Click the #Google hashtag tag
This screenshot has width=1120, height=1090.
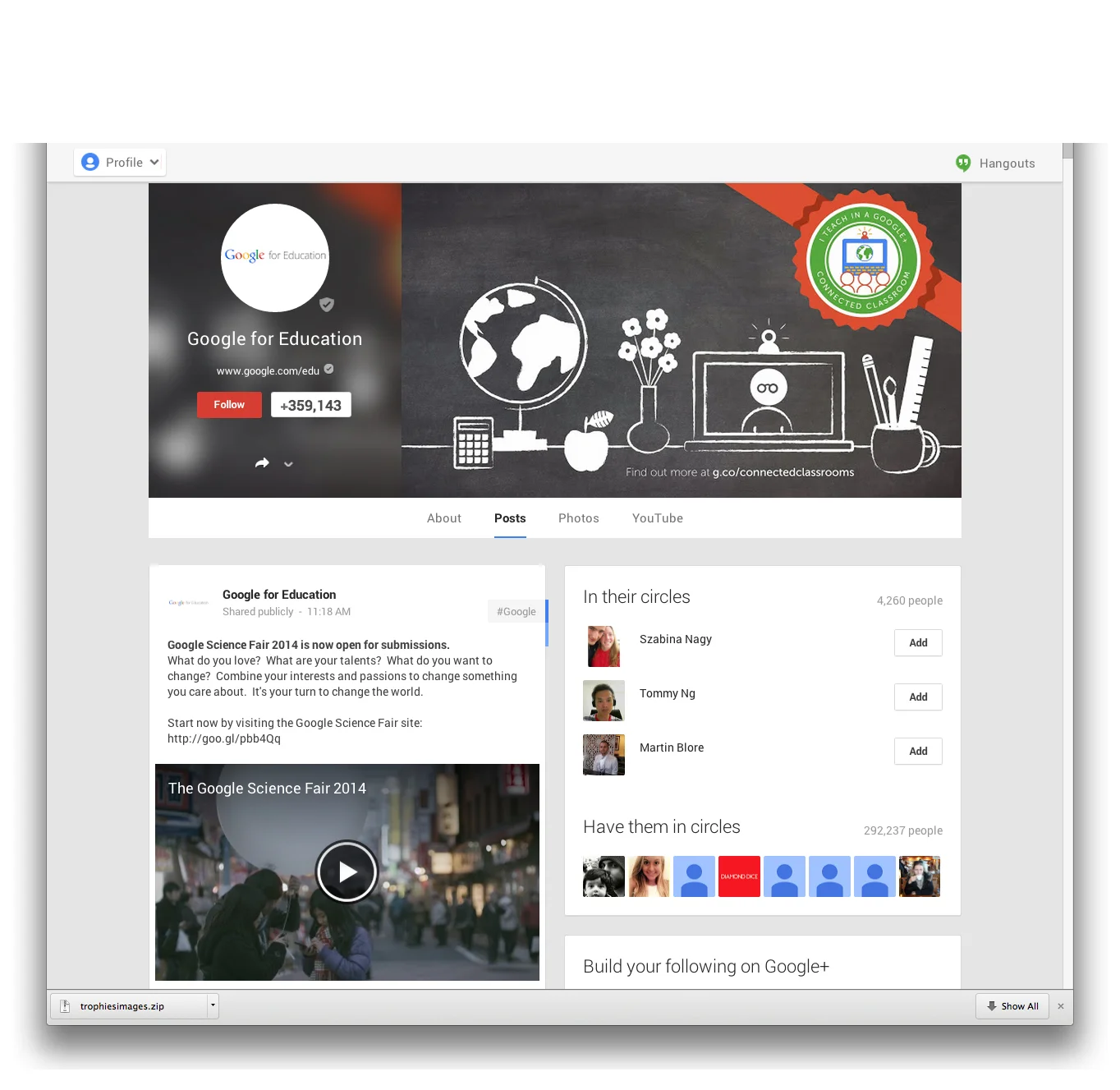[516, 611]
